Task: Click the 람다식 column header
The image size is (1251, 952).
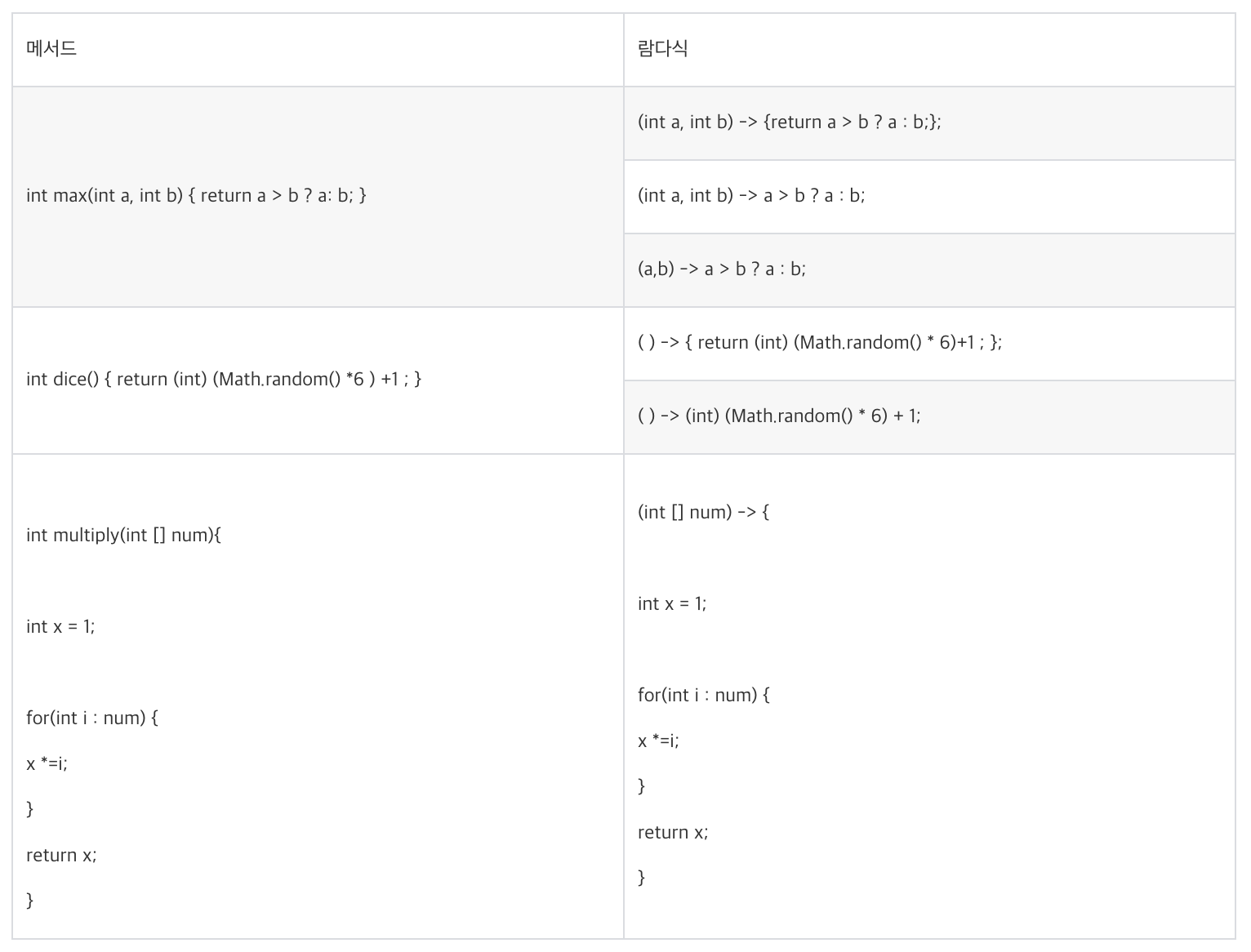Action: [929, 50]
